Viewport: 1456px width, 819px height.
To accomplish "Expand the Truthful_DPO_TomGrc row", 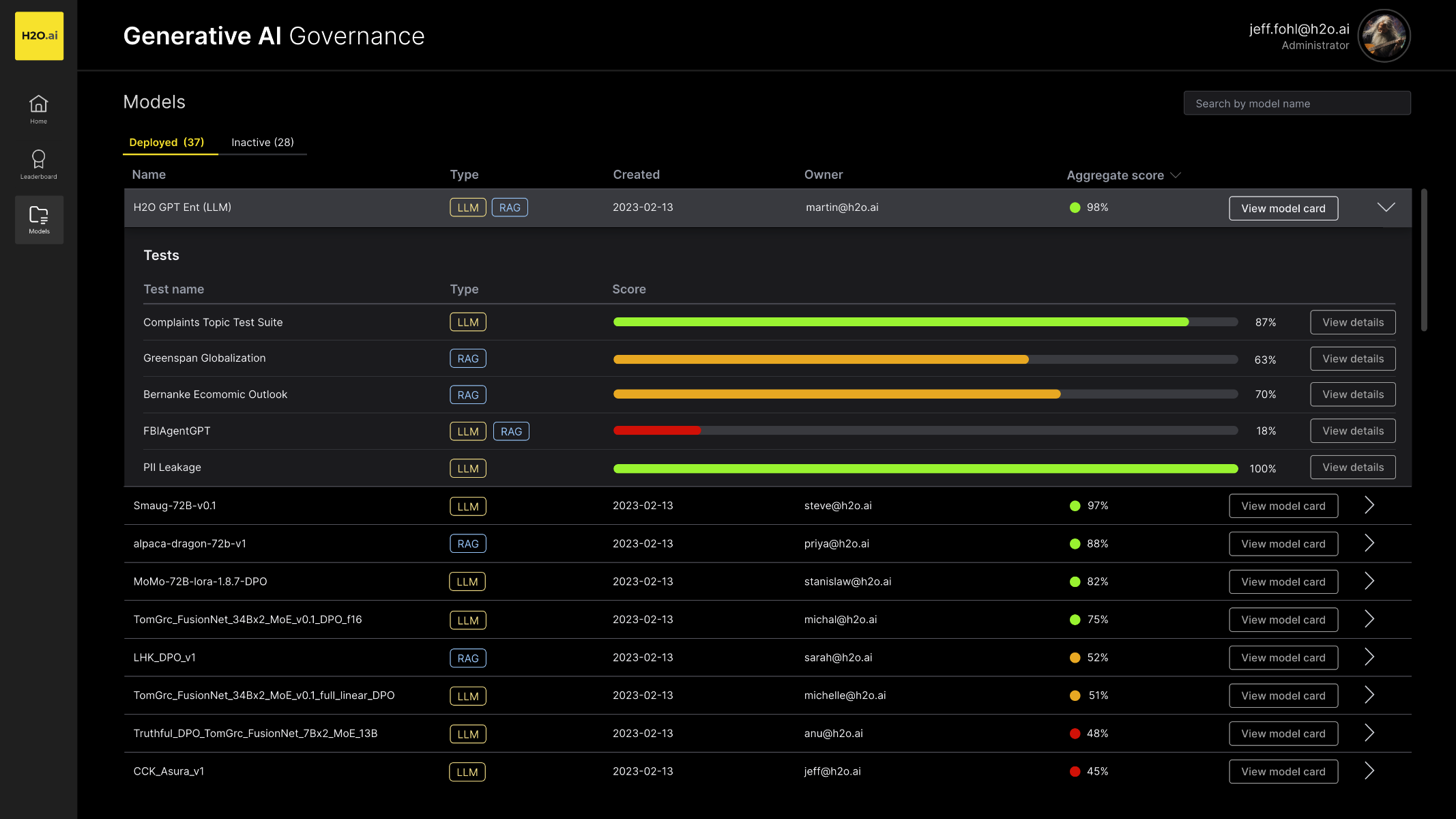I will [1369, 733].
